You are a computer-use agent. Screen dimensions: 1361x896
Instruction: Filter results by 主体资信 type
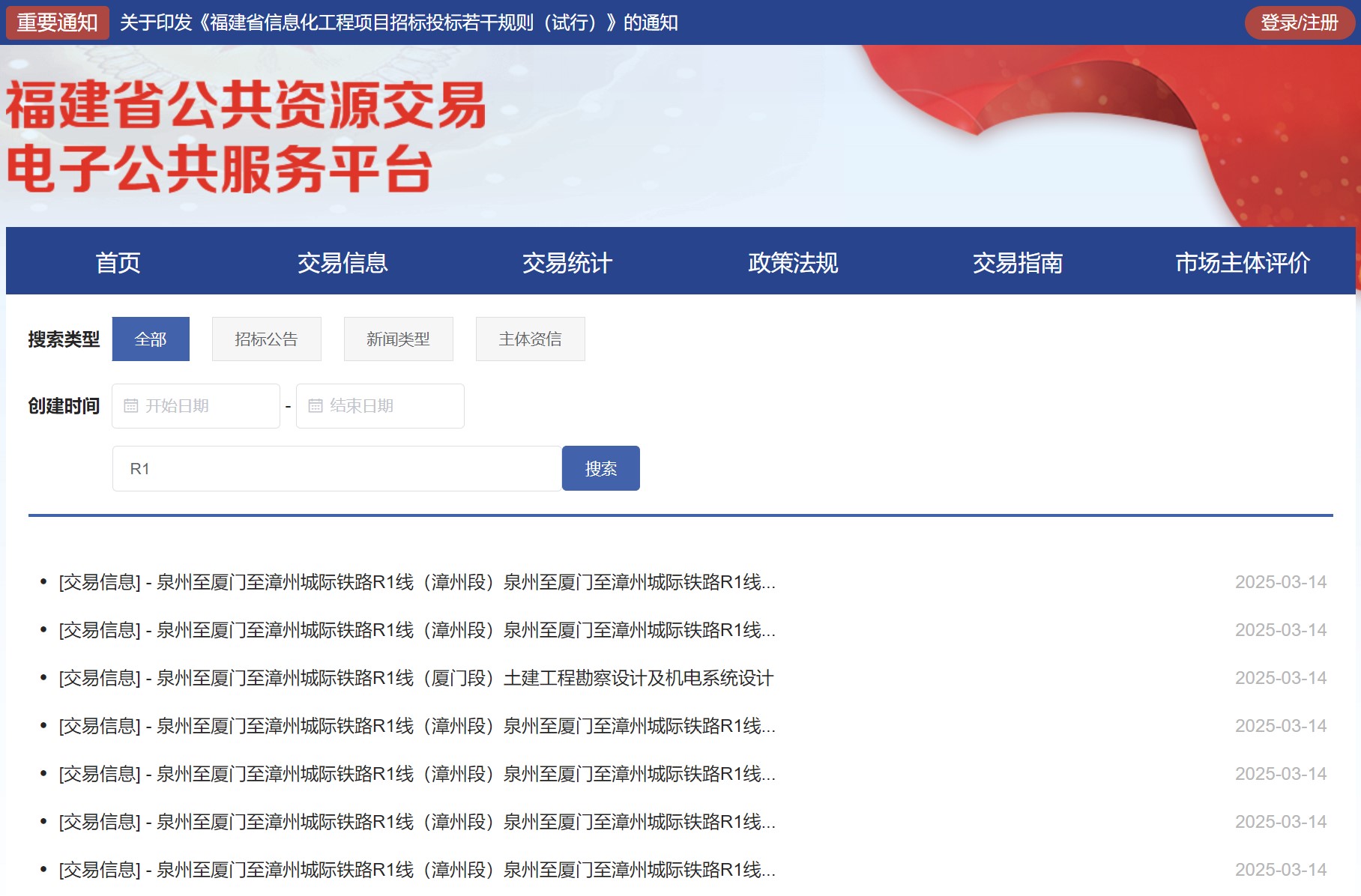pos(530,339)
